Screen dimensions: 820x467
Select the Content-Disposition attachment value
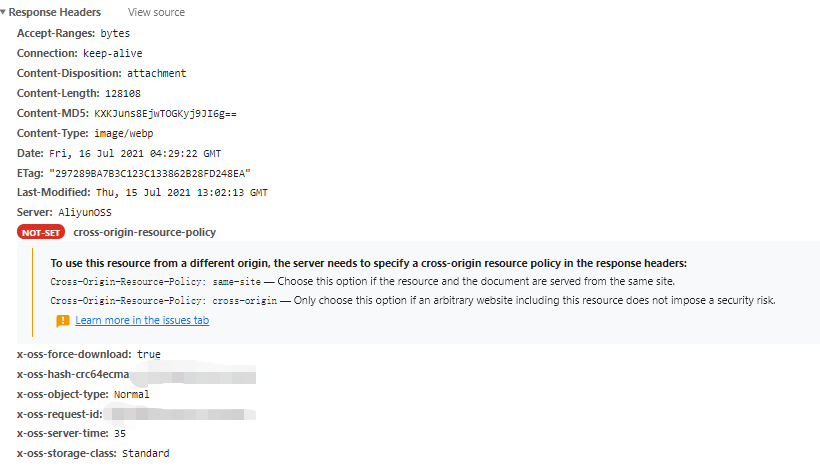click(x=156, y=73)
